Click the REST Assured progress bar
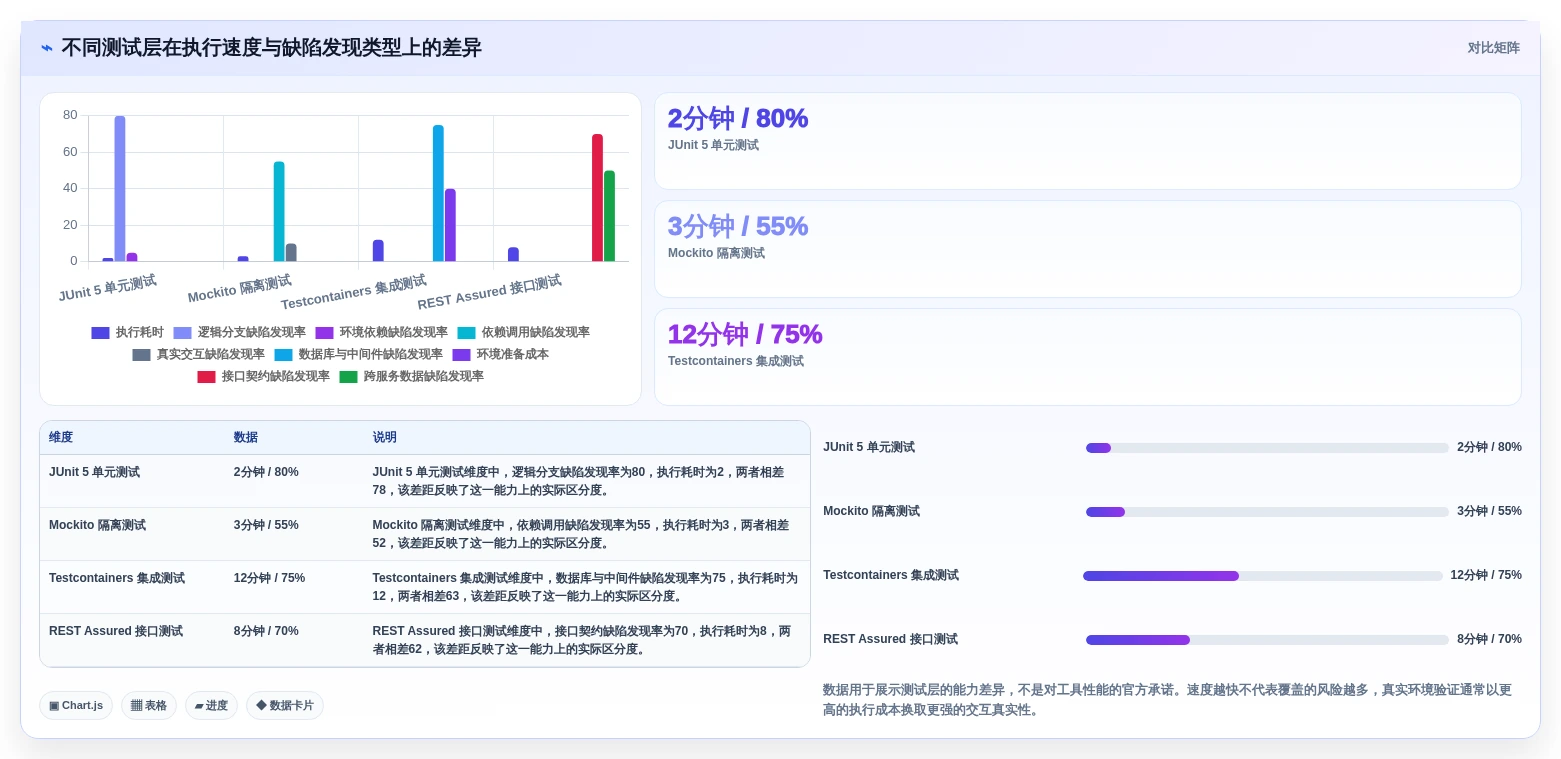This screenshot has width=1561, height=759. point(1267,640)
